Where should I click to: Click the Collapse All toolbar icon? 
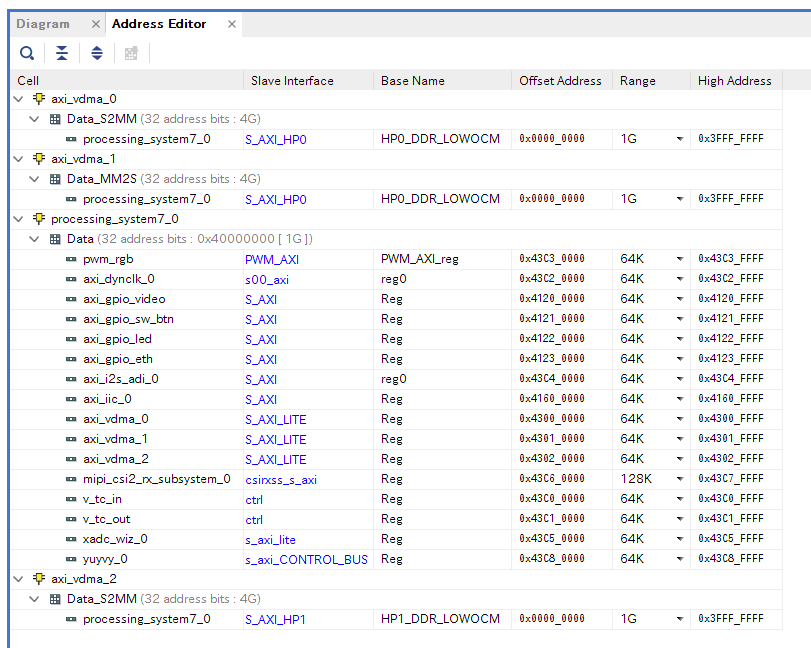click(62, 53)
